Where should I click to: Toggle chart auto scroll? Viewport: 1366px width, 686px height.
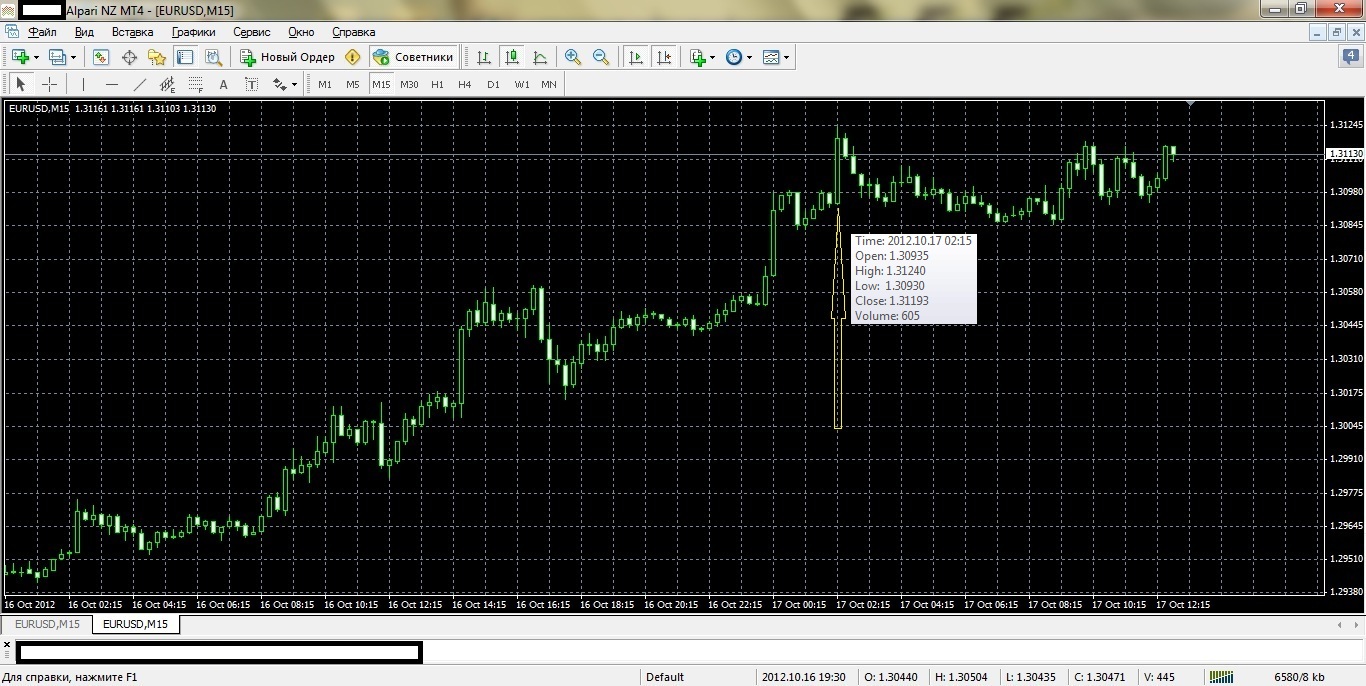tap(635, 57)
